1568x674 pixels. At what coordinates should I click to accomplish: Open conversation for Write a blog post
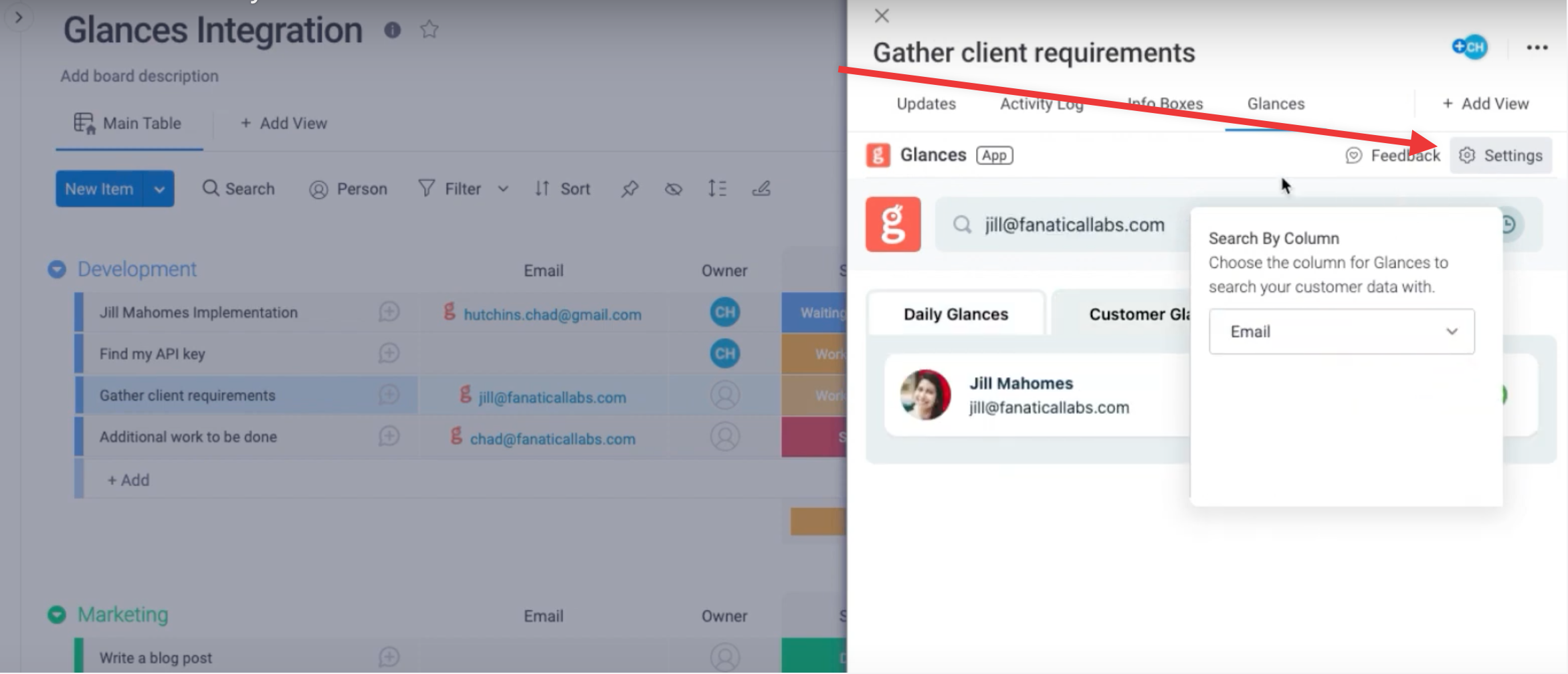pos(389,657)
